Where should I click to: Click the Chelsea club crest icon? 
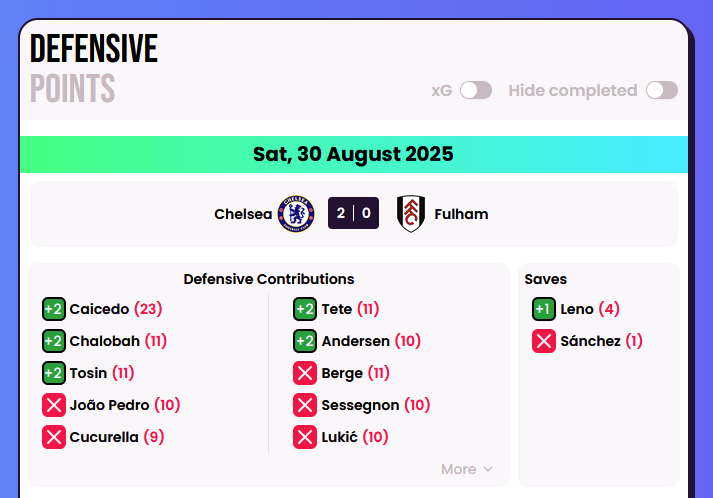point(296,214)
